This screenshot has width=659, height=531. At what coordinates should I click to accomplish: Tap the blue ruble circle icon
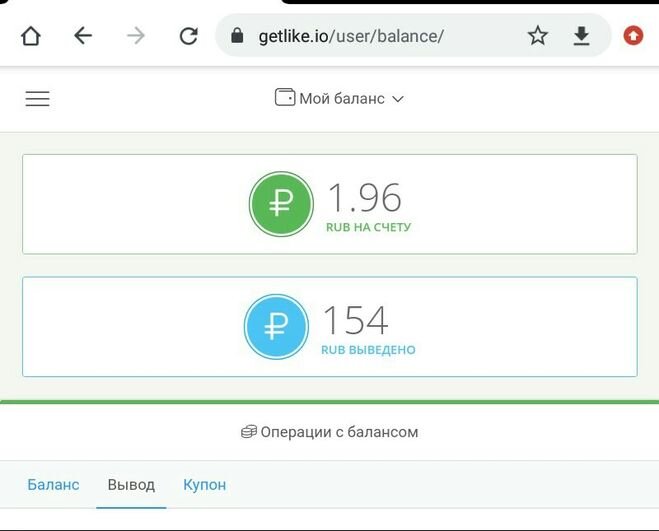276,327
